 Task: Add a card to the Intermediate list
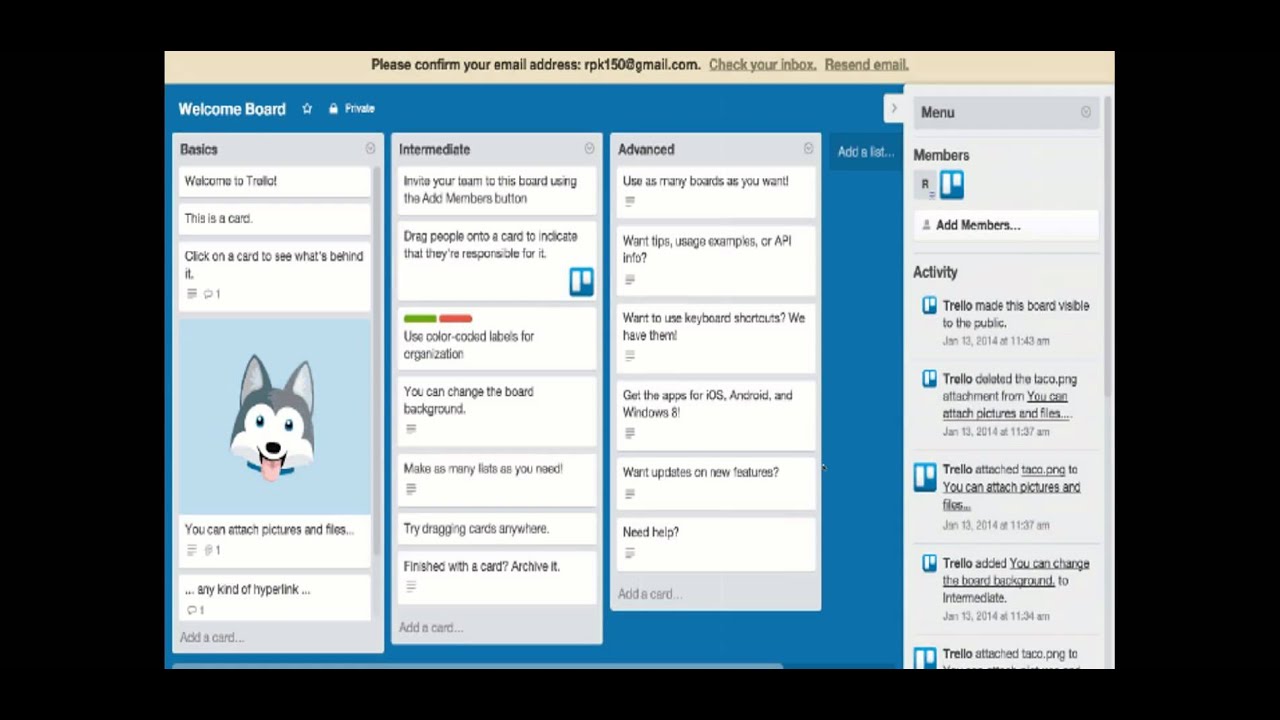click(x=431, y=628)
